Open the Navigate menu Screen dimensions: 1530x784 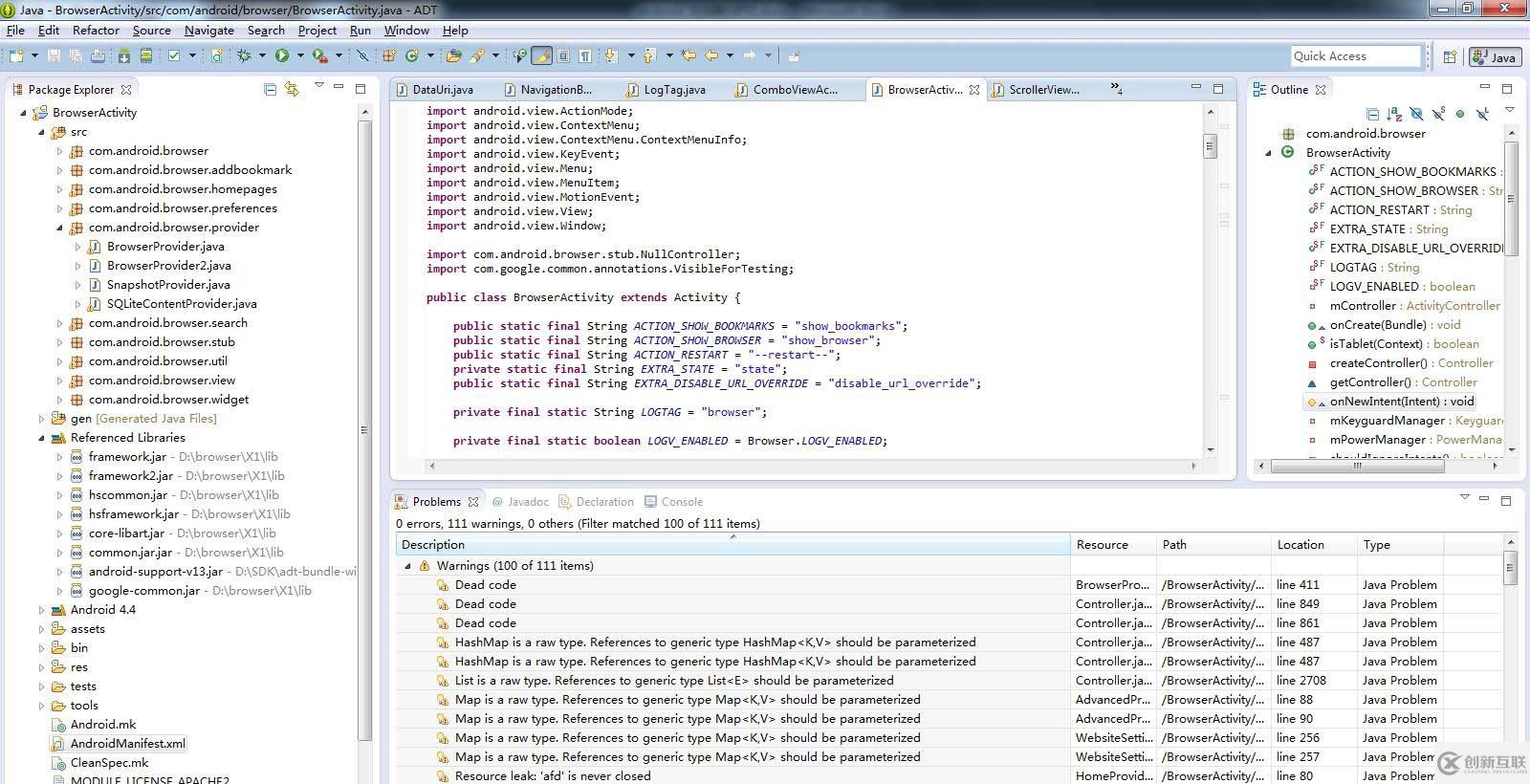click(x=209, y=30)
